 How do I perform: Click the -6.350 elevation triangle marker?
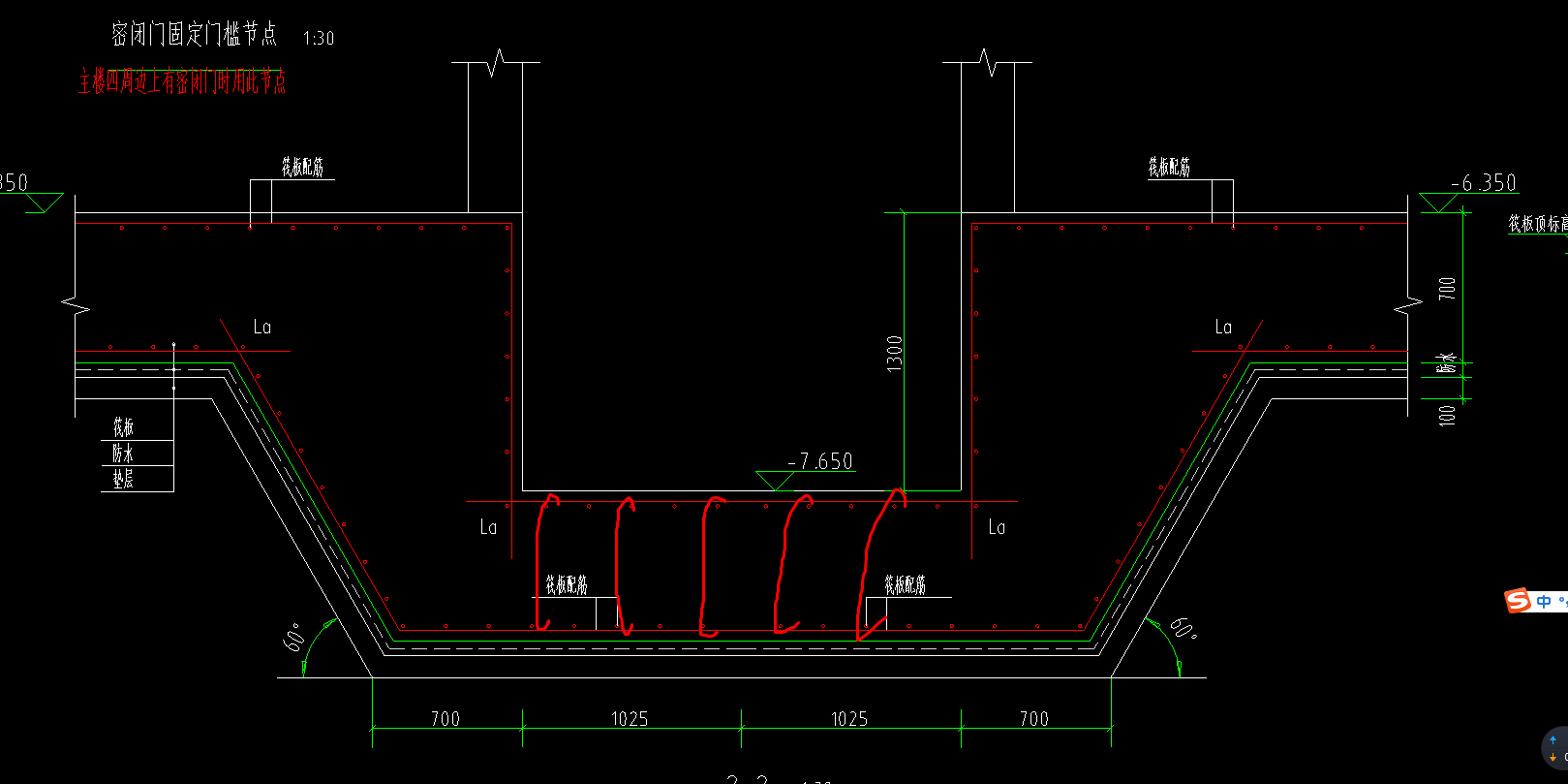1439,204
